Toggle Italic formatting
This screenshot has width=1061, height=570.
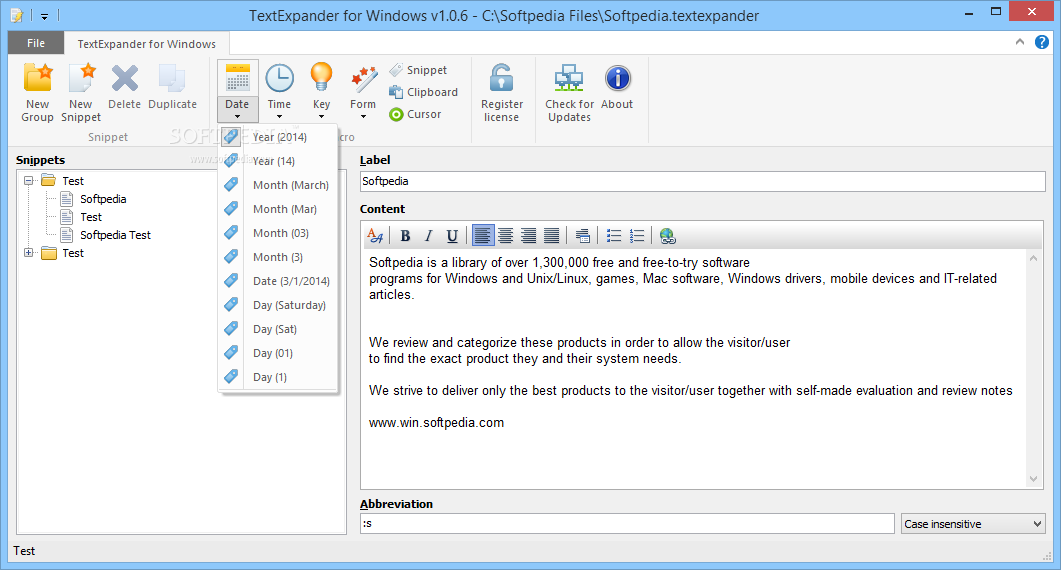(x=428, y=236)
